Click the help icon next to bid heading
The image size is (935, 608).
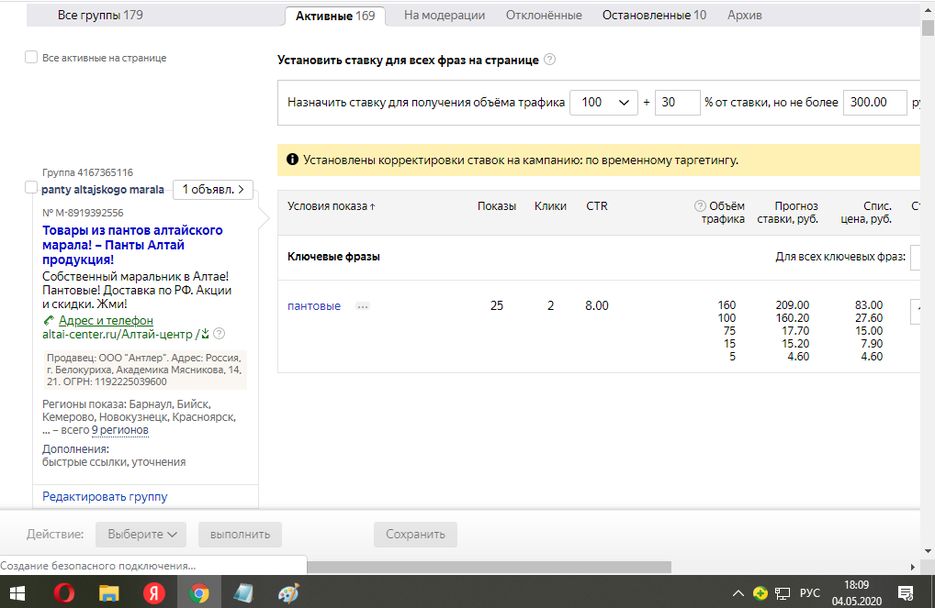(x=550, y=60)
